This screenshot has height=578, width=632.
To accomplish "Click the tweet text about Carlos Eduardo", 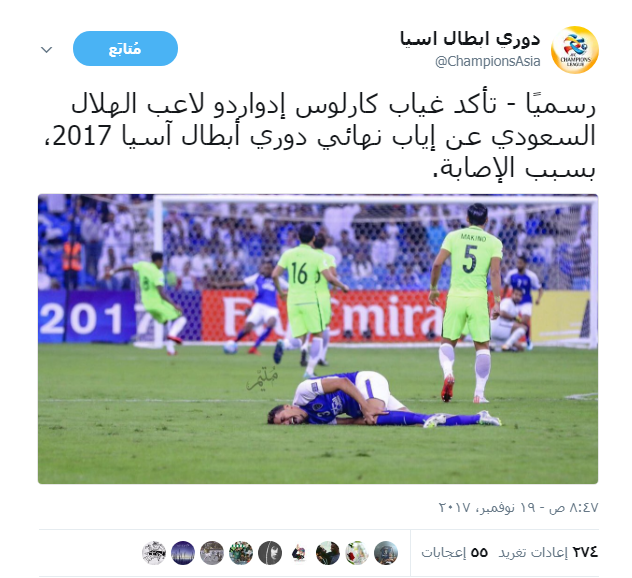I will click(320, 136).
